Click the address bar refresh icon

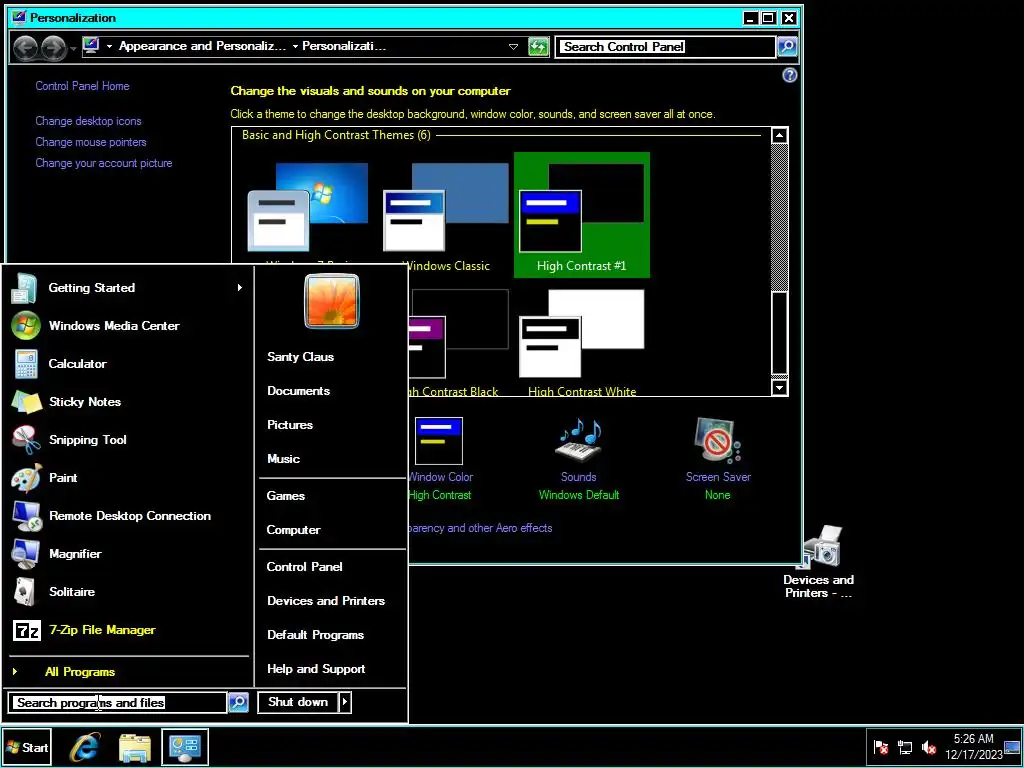(538, 46)
